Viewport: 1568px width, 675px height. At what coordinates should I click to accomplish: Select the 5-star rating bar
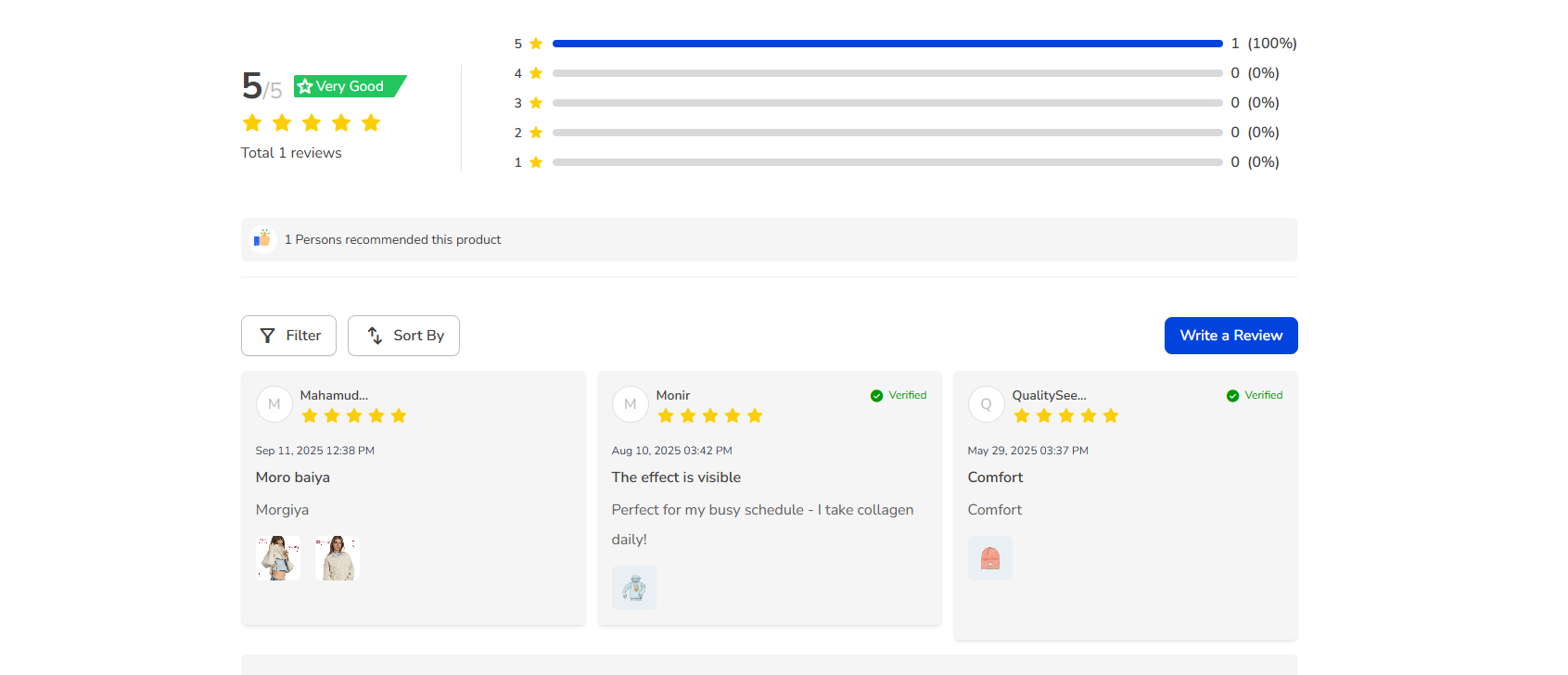(887, 44)
